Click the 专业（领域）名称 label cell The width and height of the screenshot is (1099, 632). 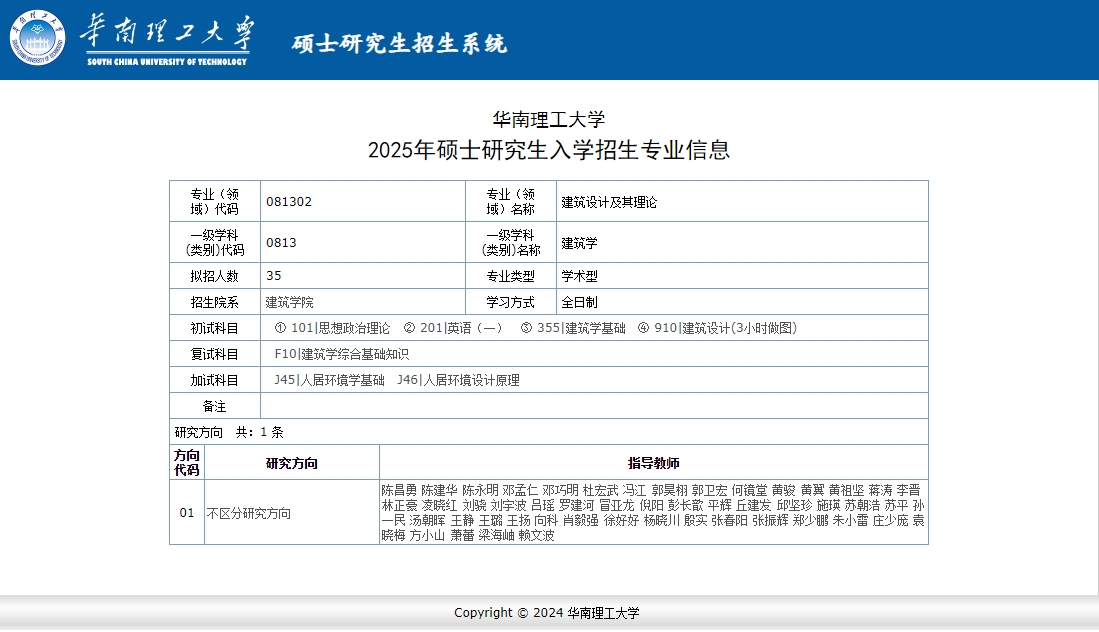pos(511,202)
